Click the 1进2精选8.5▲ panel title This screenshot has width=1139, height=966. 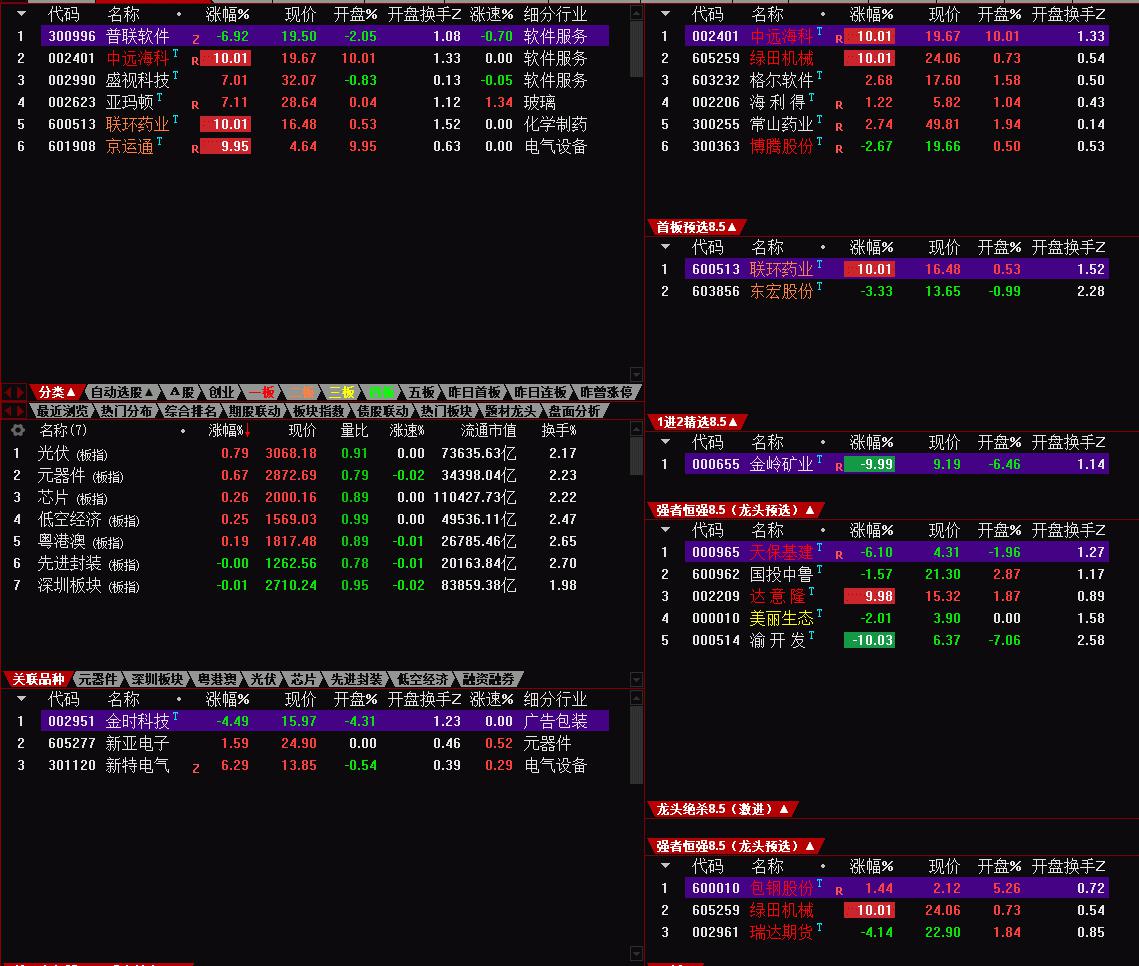tap(697, 422)
